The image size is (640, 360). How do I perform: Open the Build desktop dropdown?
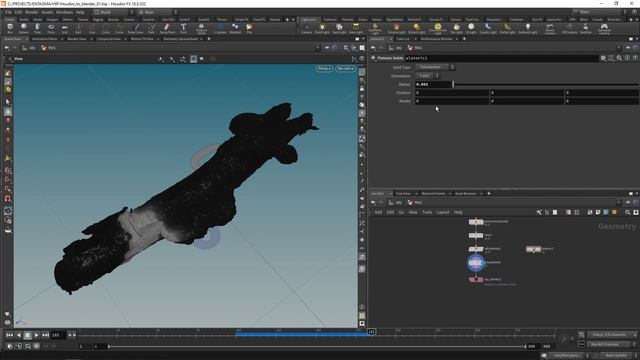point(114,12)
